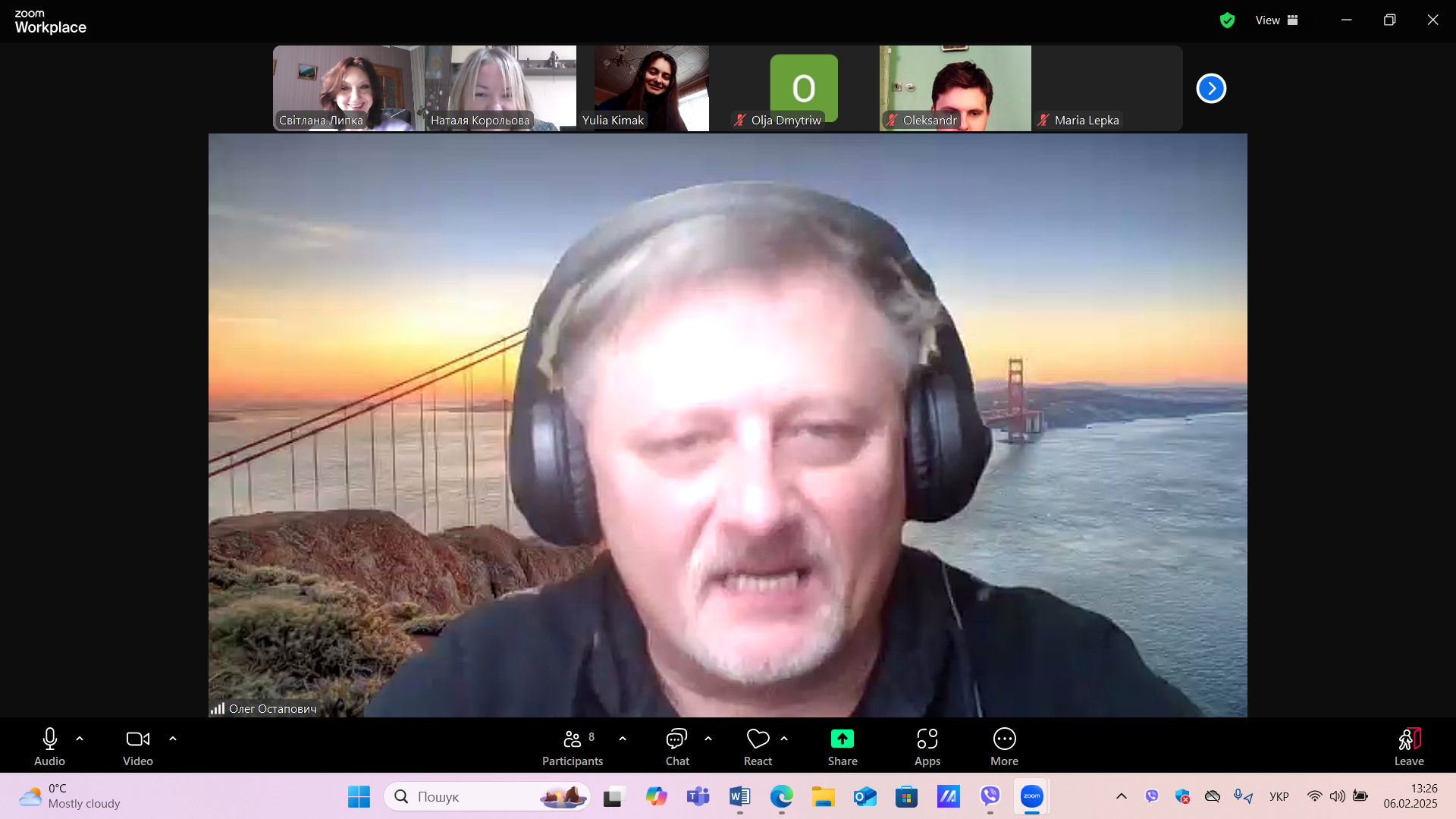Open the Participants list
Image resolution: width=1456 pixels, height=819 pixels.
(573, 747)
